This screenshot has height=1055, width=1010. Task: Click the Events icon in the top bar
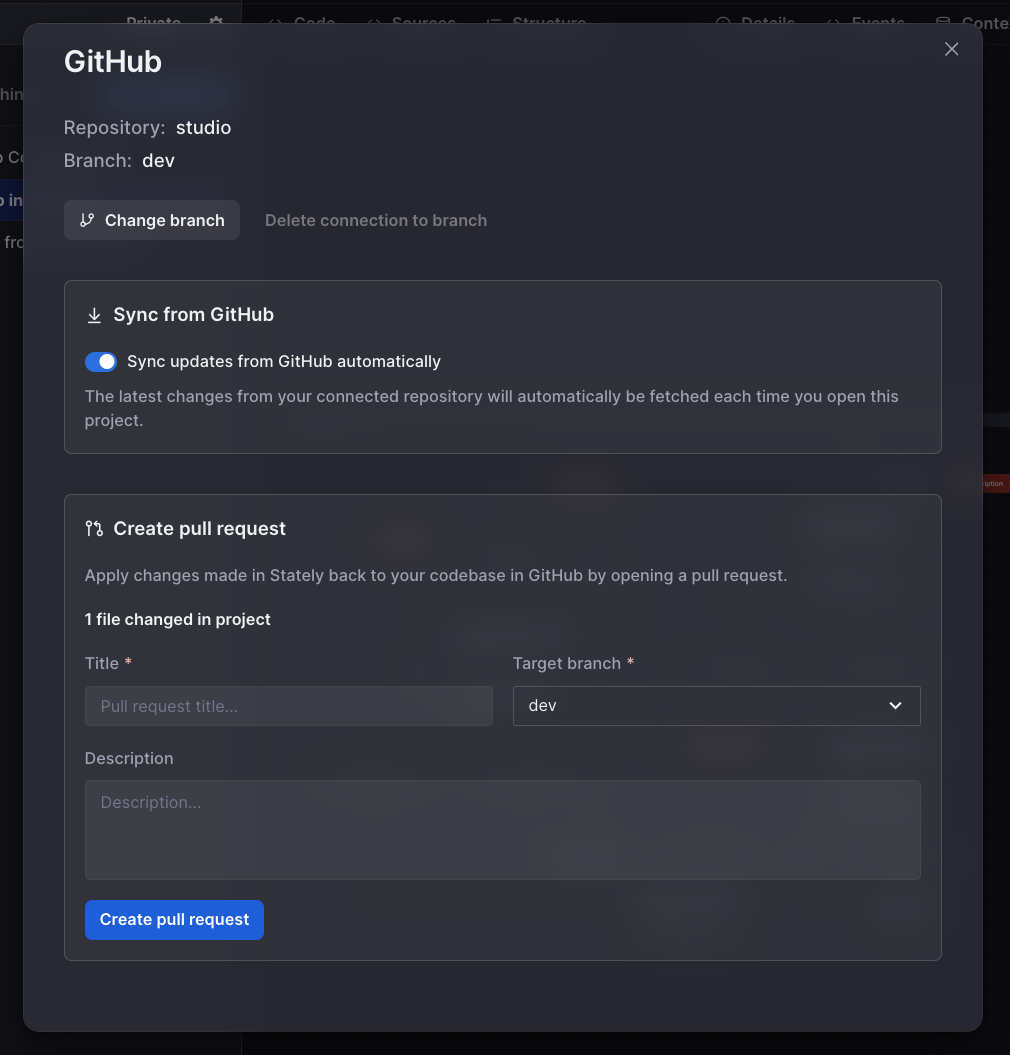[x=834, y=22]
